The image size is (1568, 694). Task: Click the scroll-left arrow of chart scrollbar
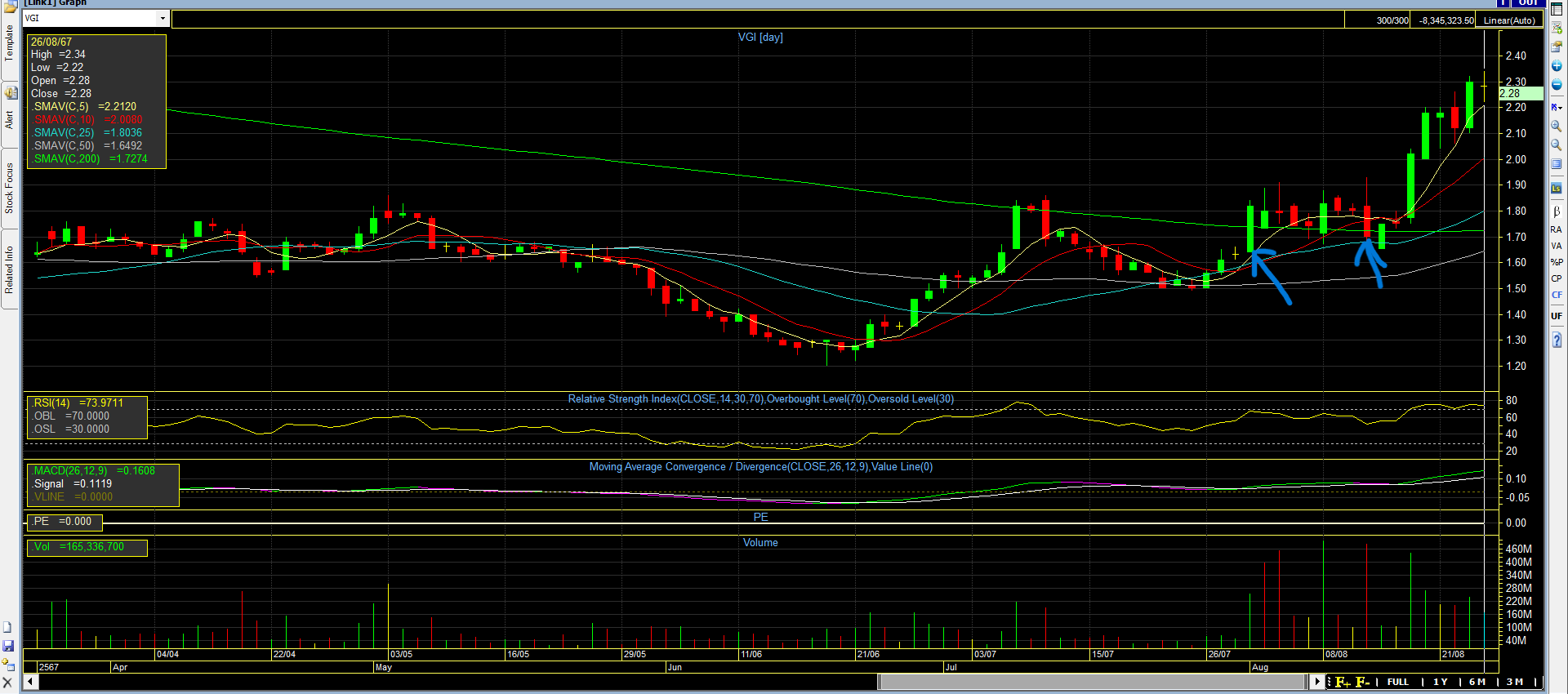click(x=30, y=681)
